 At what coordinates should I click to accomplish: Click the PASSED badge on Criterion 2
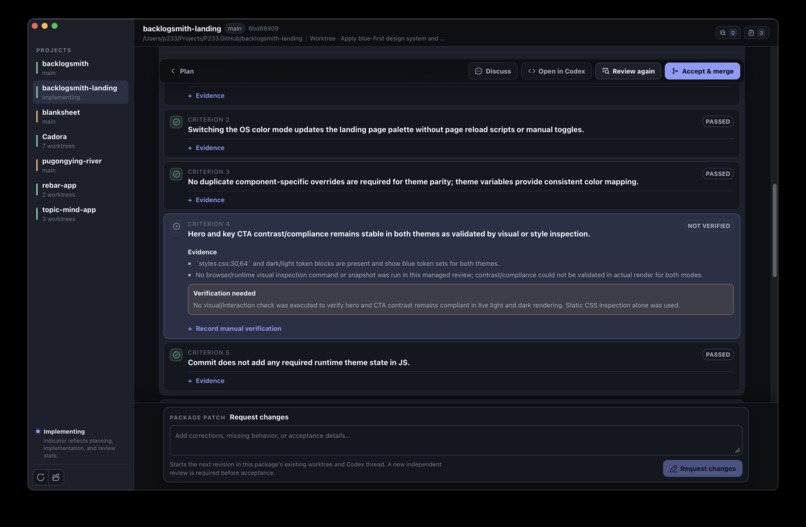(717, 122)
